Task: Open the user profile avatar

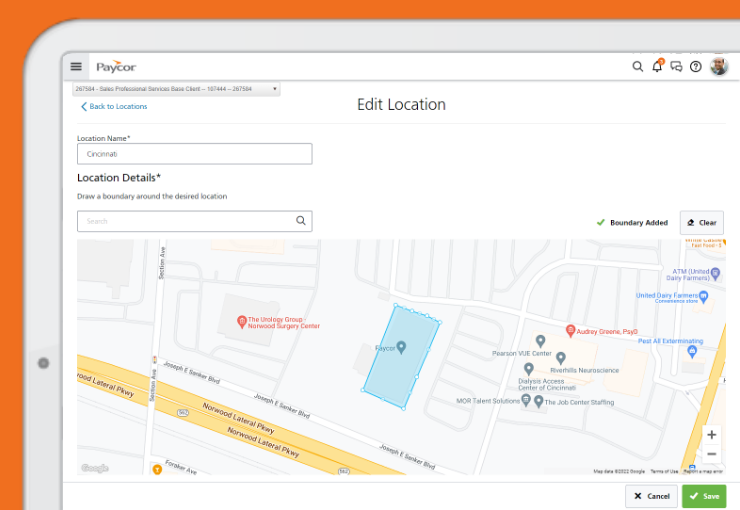Action: (719, 67)
